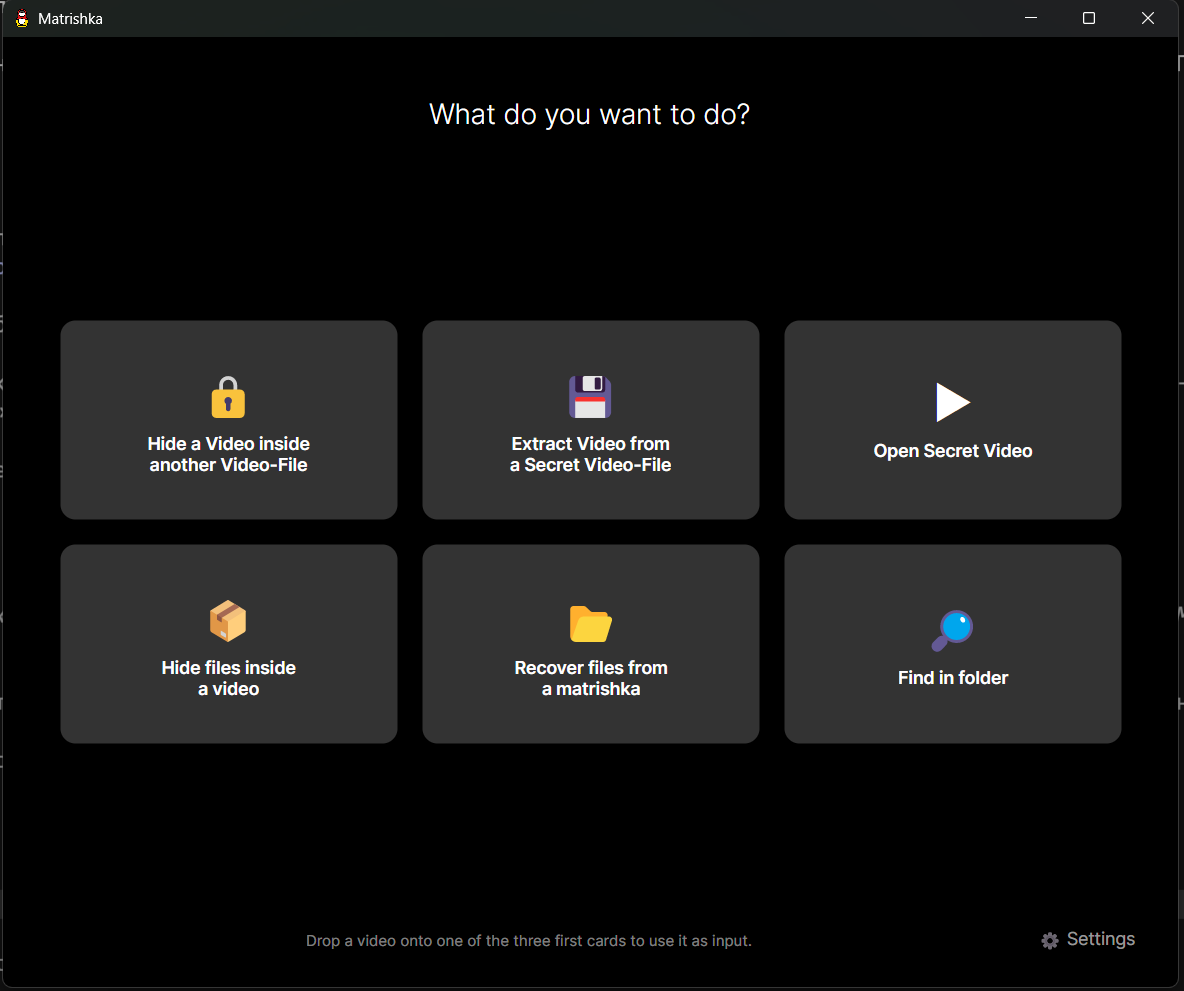Maximize the Matrishka window
Image resolution: width=1184 pixels, height=991 pixels.
click(1089, 18)
